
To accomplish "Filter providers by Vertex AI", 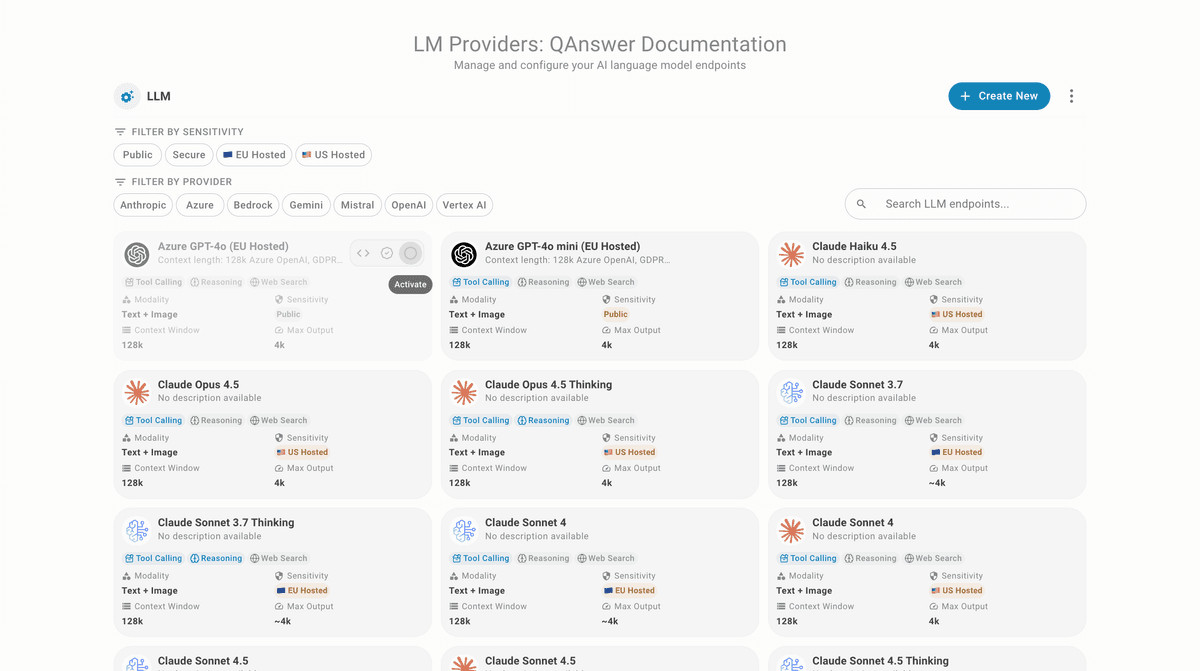I will 465,205.
